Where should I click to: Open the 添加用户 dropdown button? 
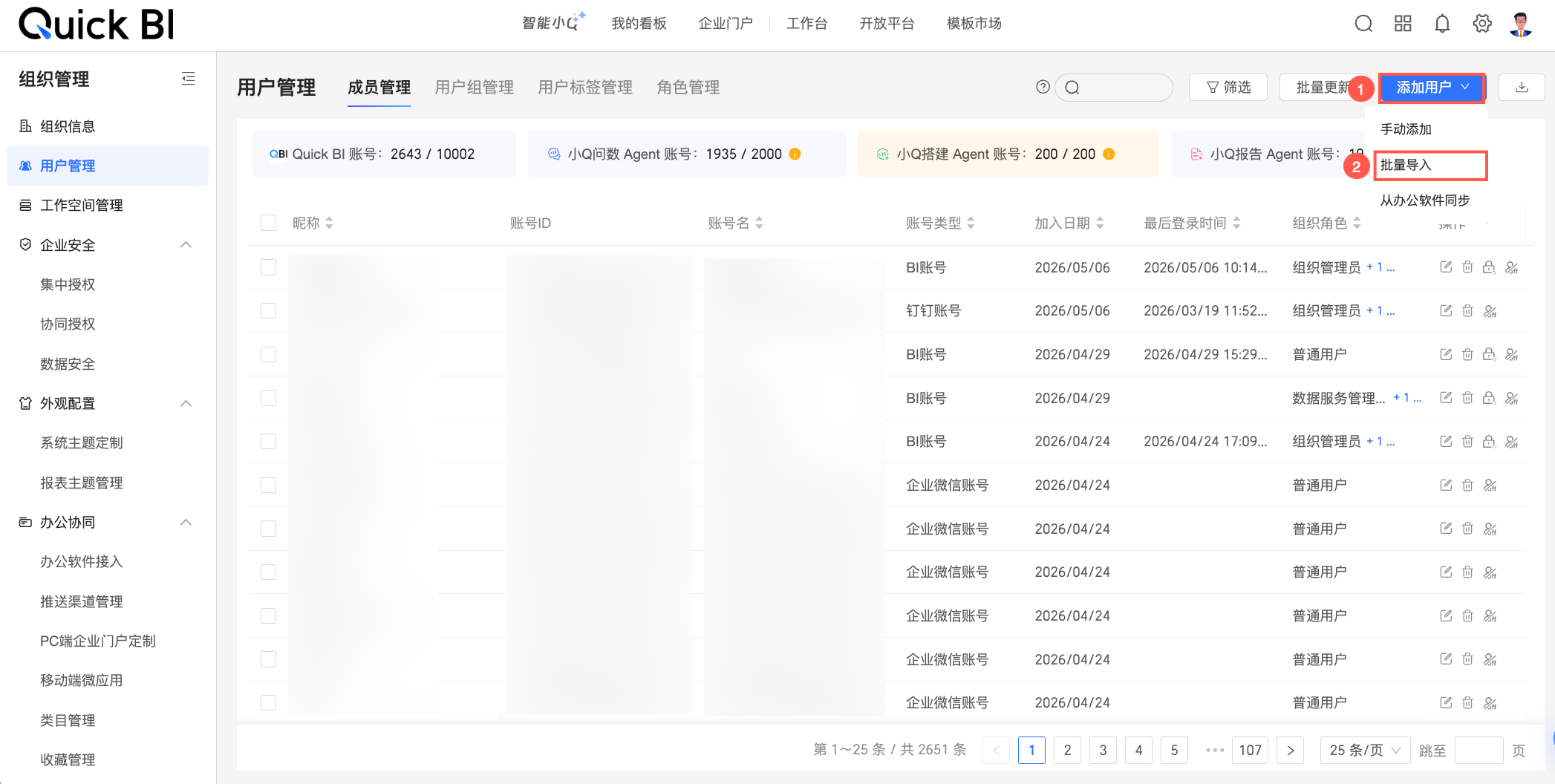(1432, 88)
